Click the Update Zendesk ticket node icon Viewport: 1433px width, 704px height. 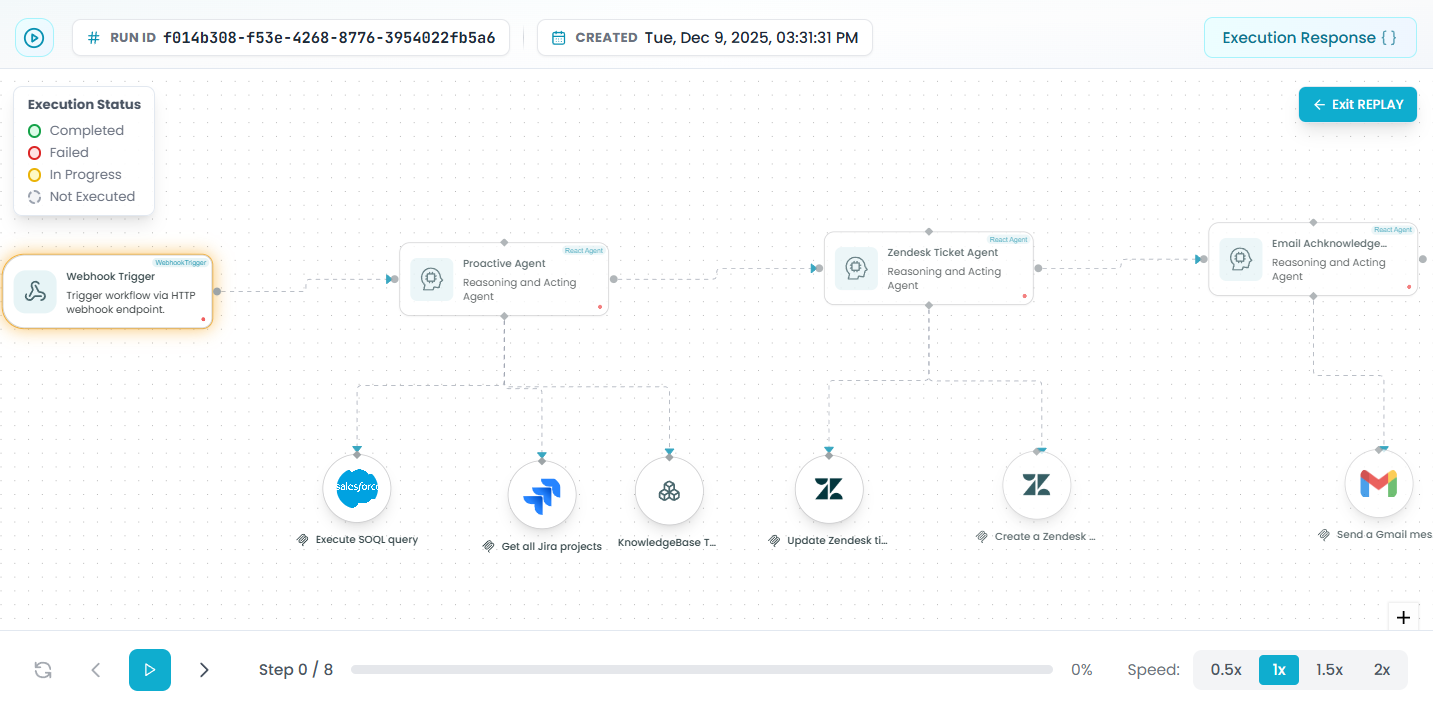tap(828, 489)
